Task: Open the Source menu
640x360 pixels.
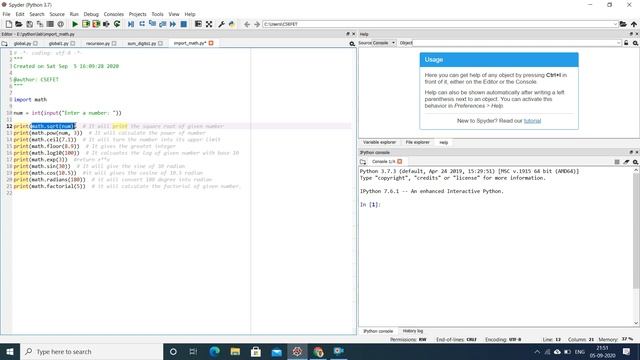Action: pos(57,14)
